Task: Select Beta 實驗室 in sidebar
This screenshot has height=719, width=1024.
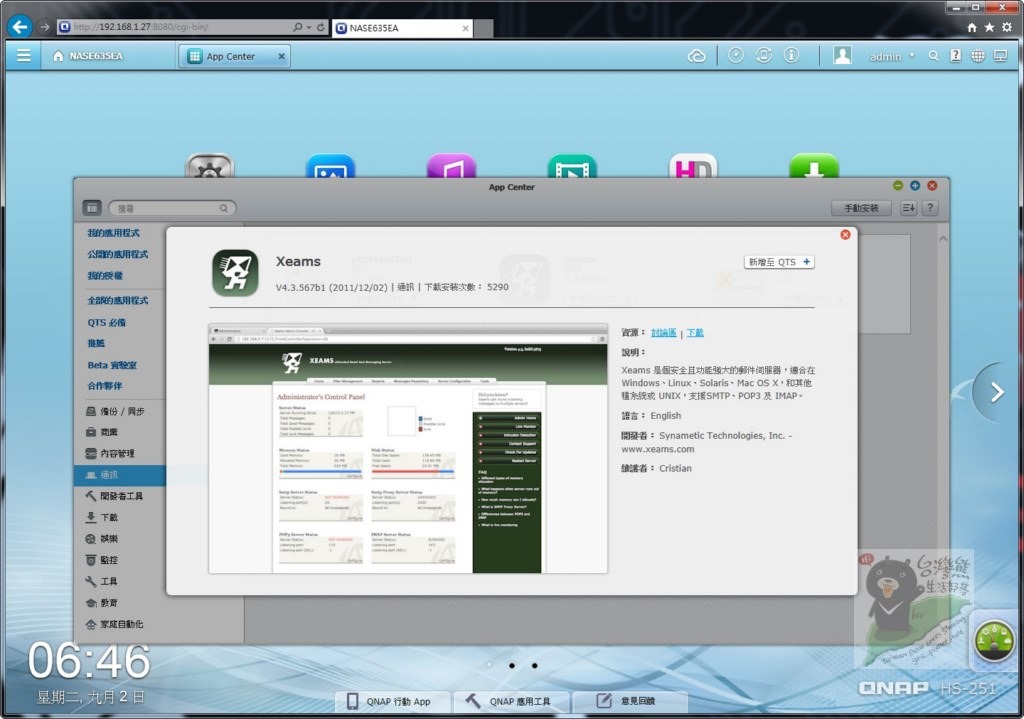Action: [112, 365]
